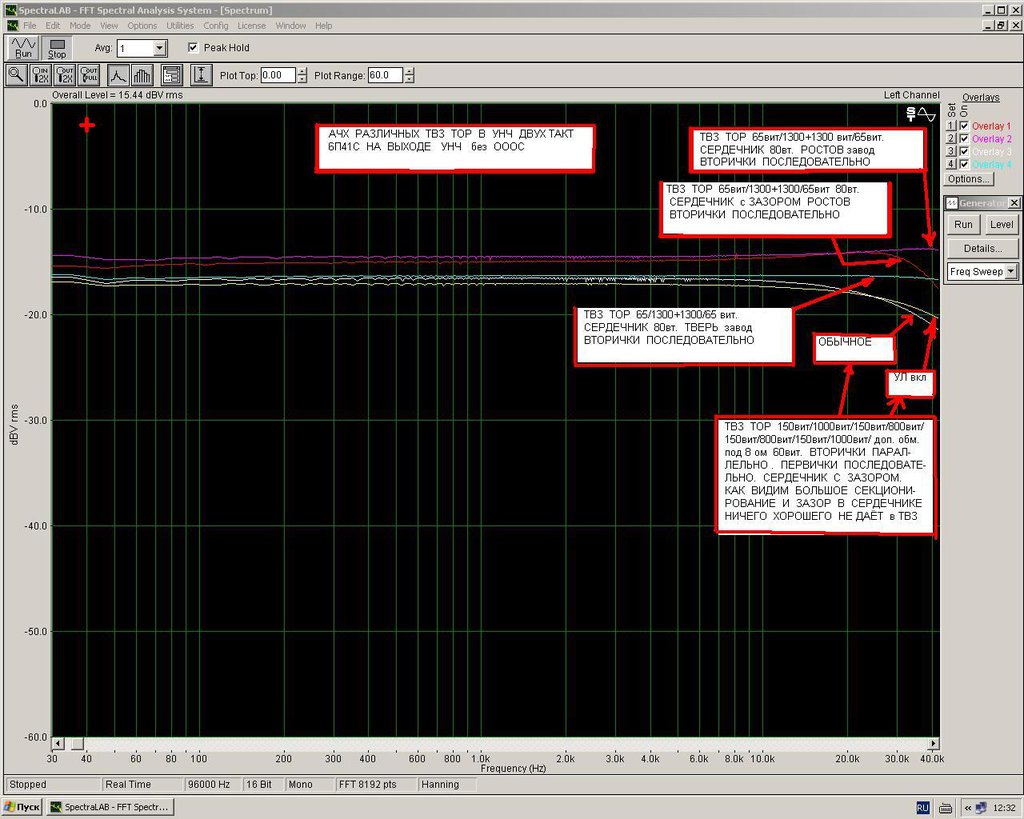
Task: Open the Avg count dropdown
Action: 159,48
